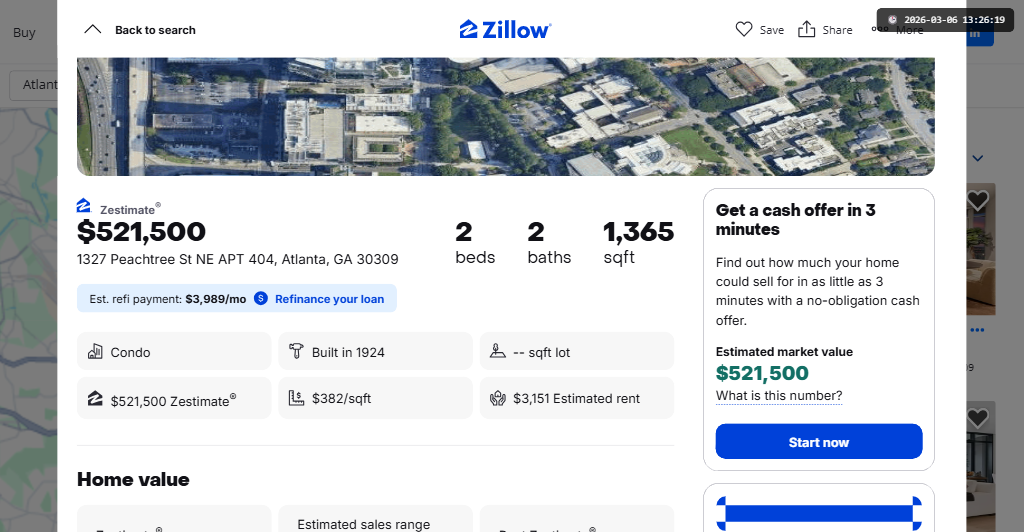This screenshot has width=1024, height=532.
Task: Click the Back to search chevron arrow
Action: click(x=93, y=30)
